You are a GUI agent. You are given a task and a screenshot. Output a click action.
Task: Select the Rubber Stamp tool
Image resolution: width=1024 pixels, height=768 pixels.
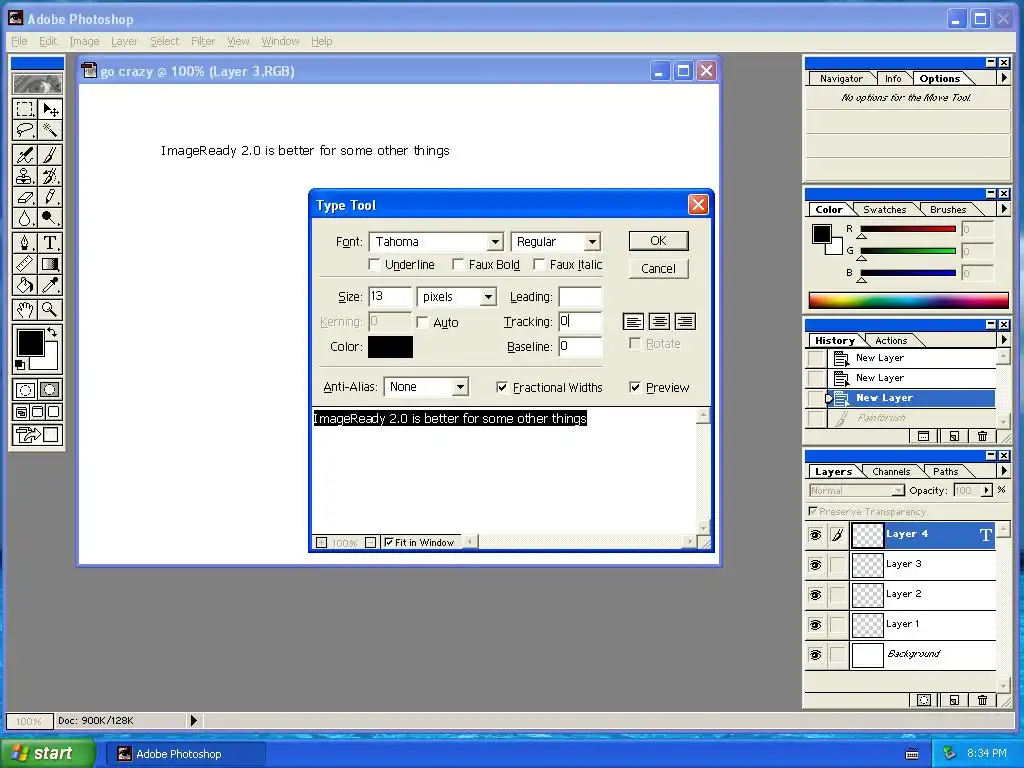pyautogui.click(x=25, y=176)
